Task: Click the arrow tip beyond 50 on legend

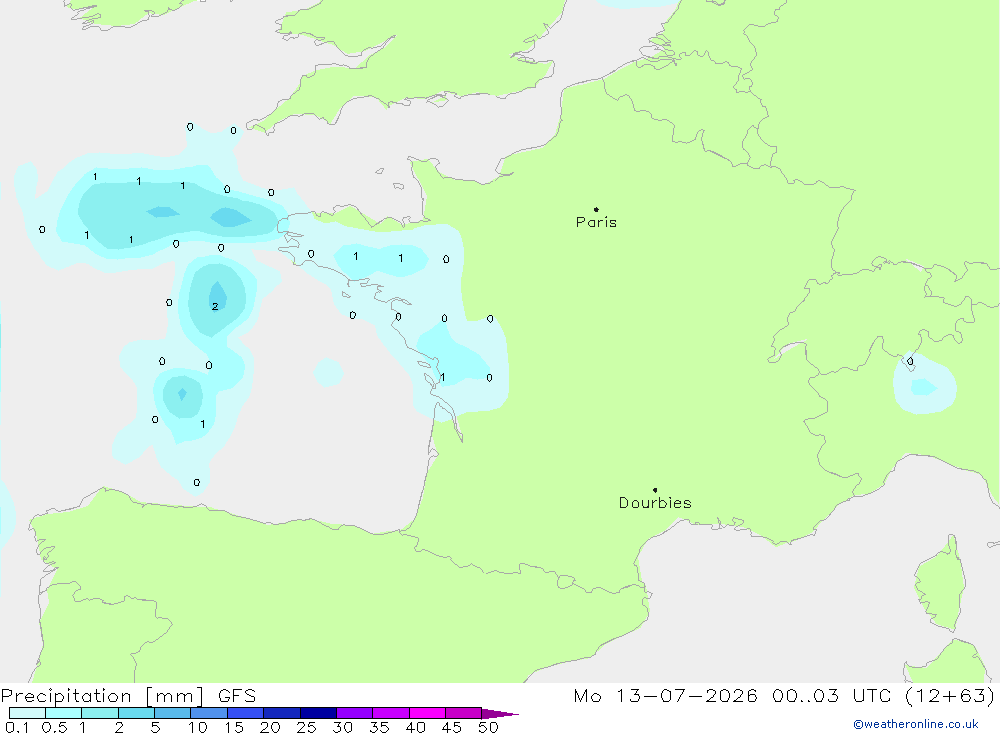Action: [501, 714]
